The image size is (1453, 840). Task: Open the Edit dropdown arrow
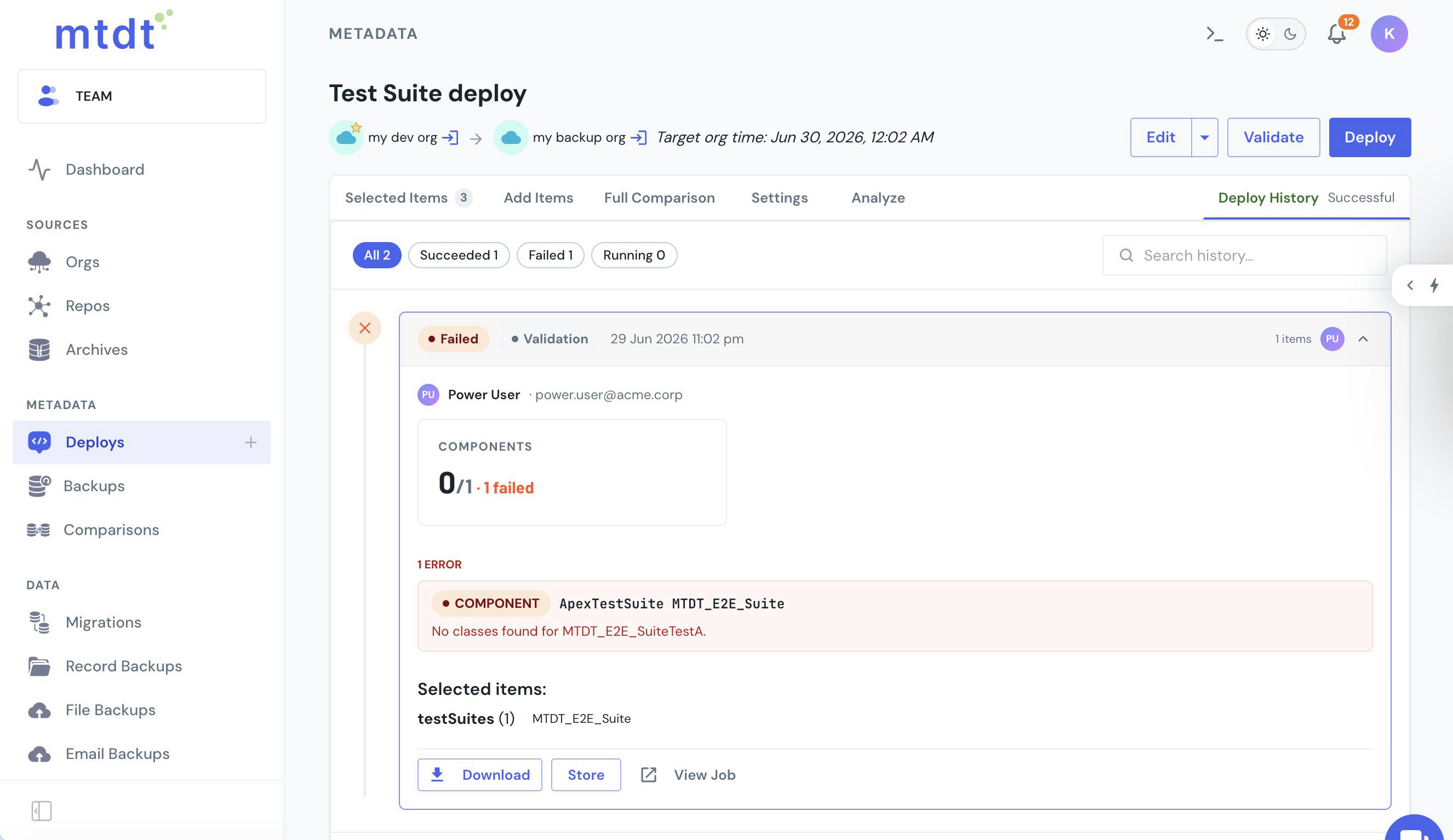pos(1204,137)
